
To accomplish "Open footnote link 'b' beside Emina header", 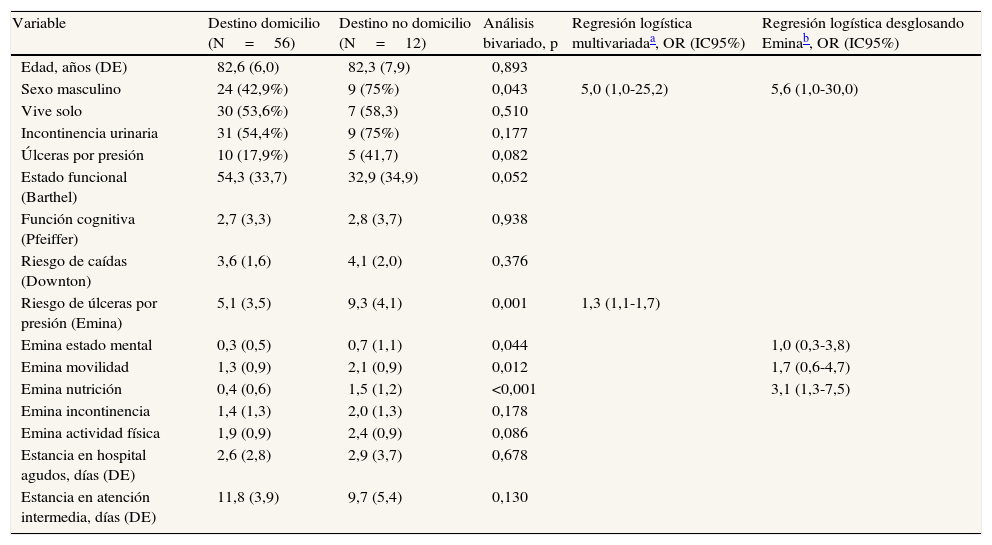I will click(806, 40).
